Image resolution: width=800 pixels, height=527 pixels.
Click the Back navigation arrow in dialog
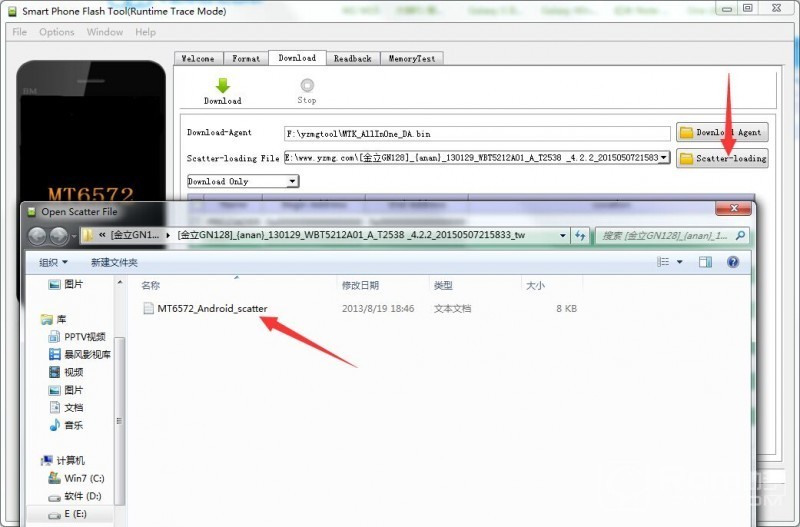(37, 235)
